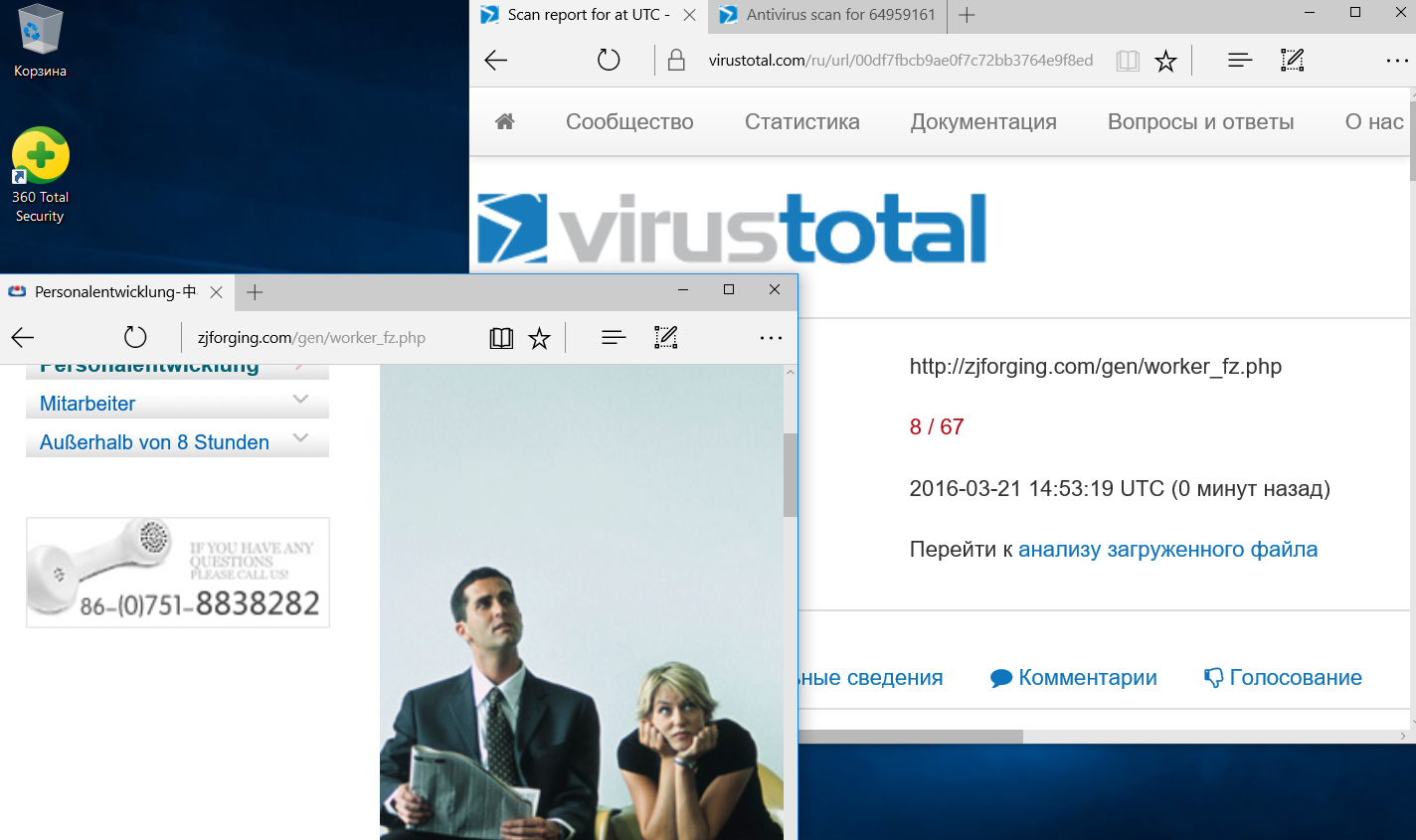Viewport: 1416px width, 840px height.
Task: Click VirusTotal horizontal scrollbar right arrow
Action: coord(1403,737)
